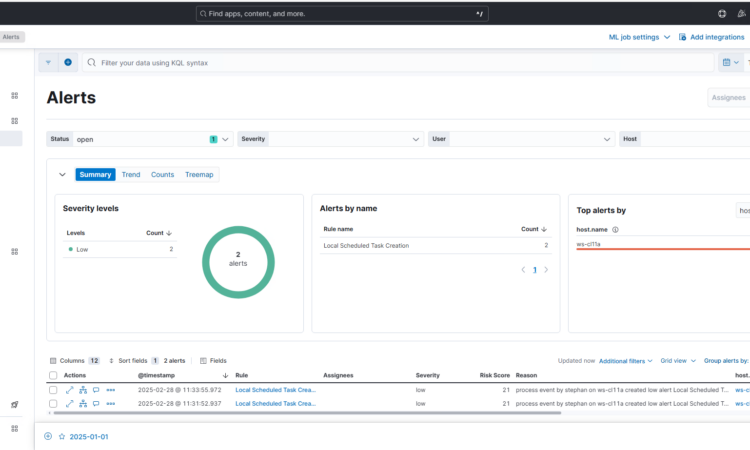Open more actions for the 11:33:55.972 alert
The image size is (750, 450).
click(x=110, y=390)
